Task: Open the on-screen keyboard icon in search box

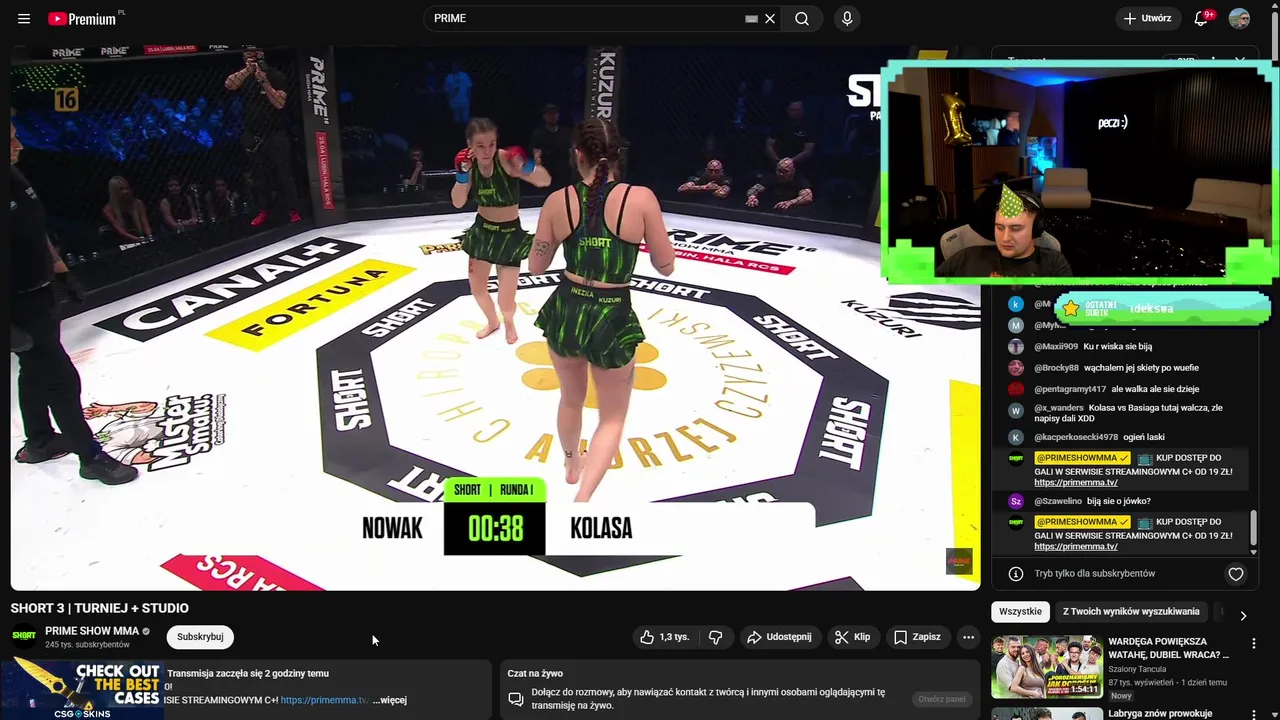Action: (x=752, y=18)
